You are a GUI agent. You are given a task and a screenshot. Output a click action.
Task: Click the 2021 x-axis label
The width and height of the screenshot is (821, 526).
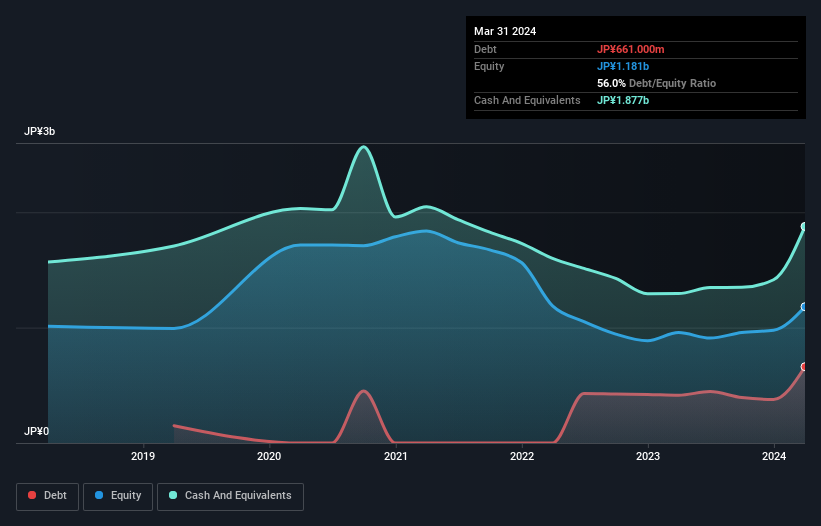point(395,456)
